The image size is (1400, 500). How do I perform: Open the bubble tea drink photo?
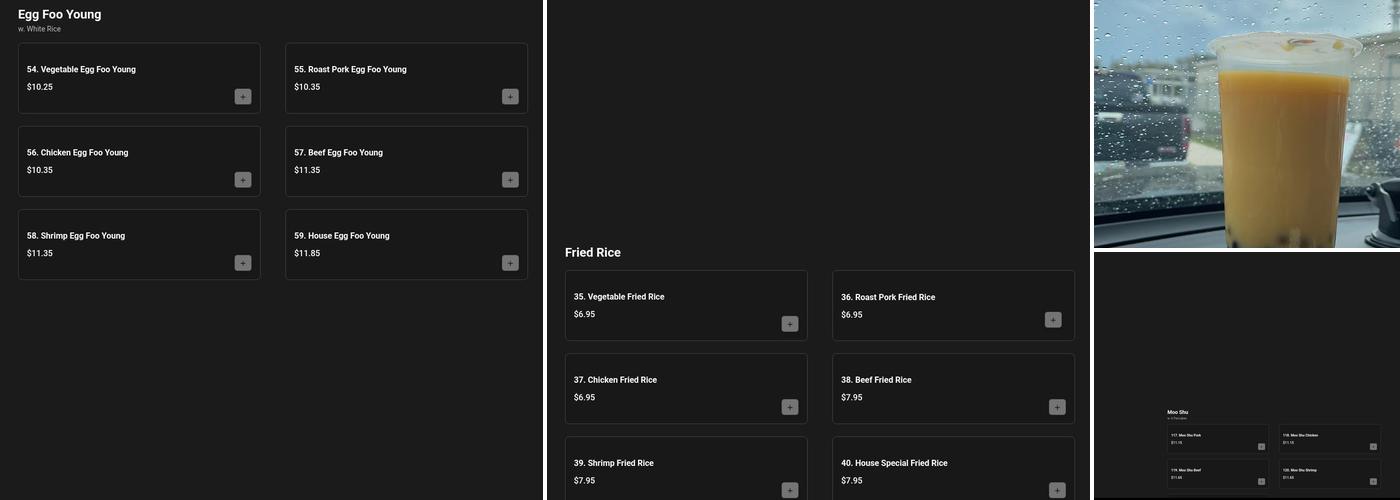click(1247, 124)
